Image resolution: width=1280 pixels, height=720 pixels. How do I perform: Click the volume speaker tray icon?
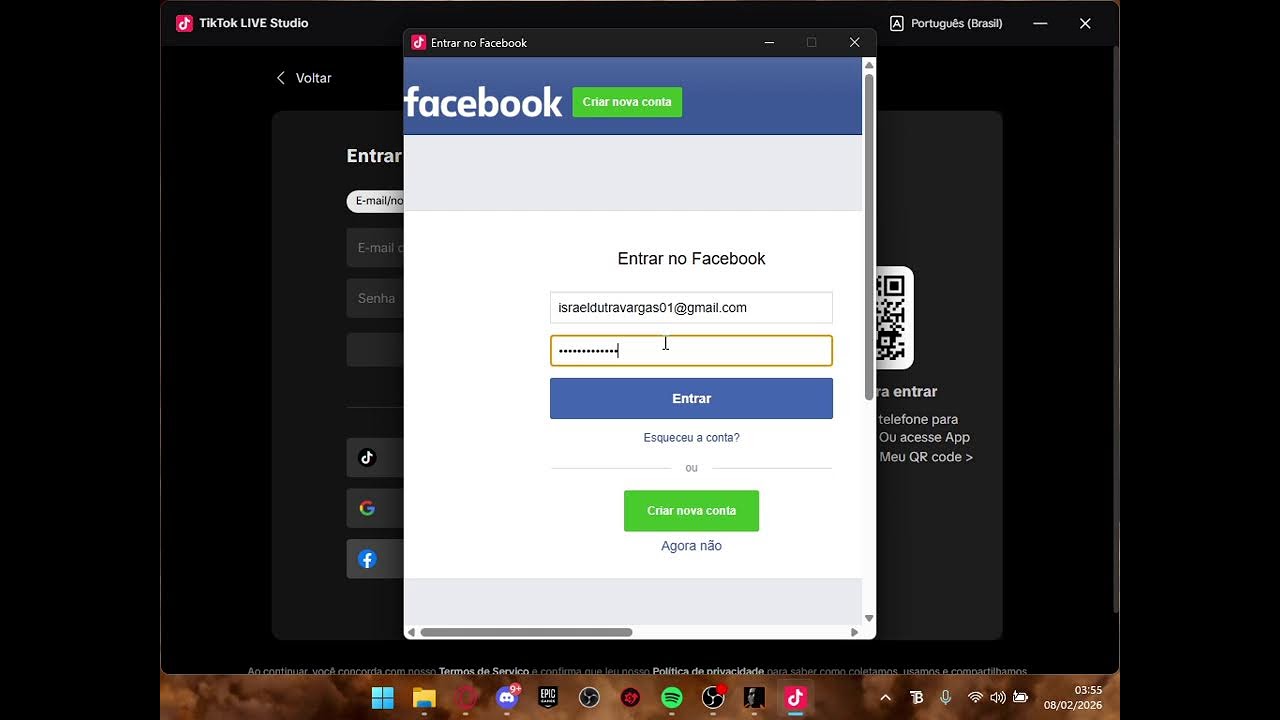point(997,698)
